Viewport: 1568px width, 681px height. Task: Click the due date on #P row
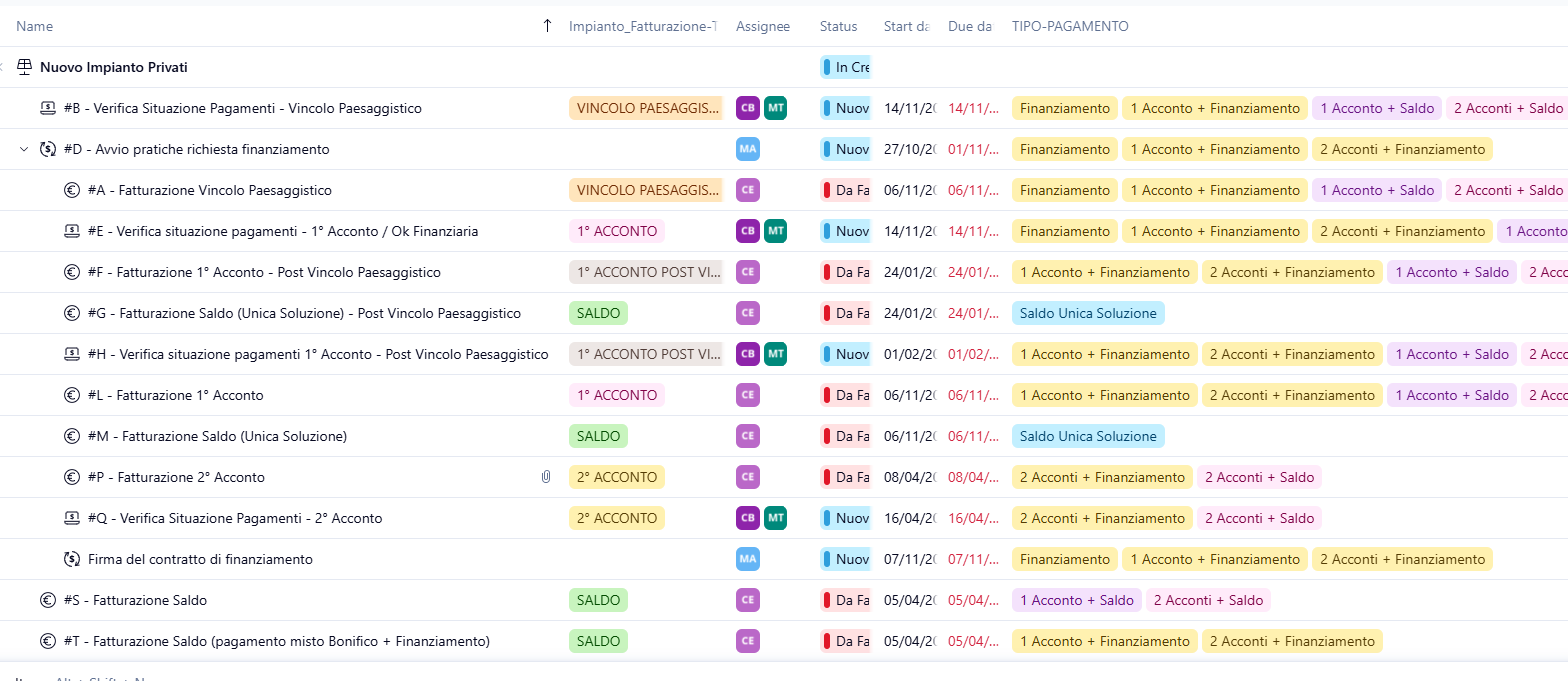(972, 477)
